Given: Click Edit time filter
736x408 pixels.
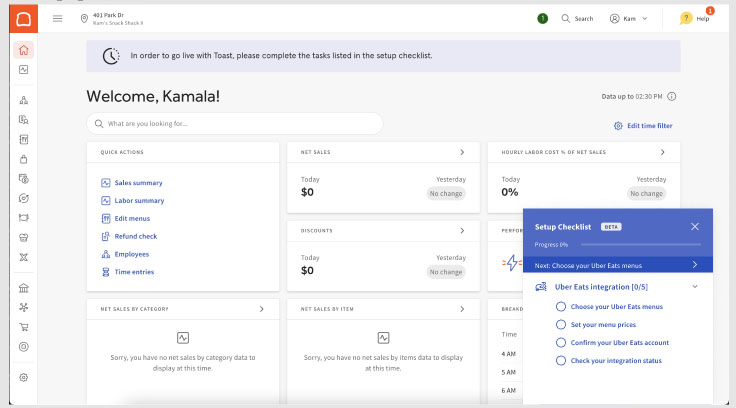Looking at the screenshot, I should 643,126.
